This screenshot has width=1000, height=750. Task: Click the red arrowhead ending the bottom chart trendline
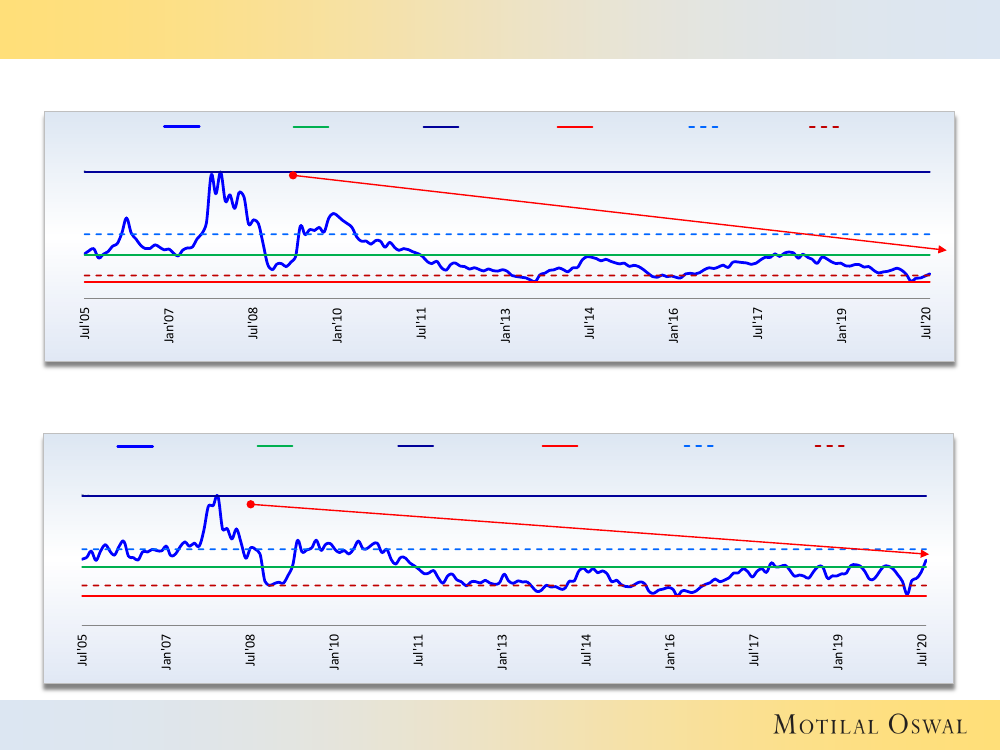(925, 553)
